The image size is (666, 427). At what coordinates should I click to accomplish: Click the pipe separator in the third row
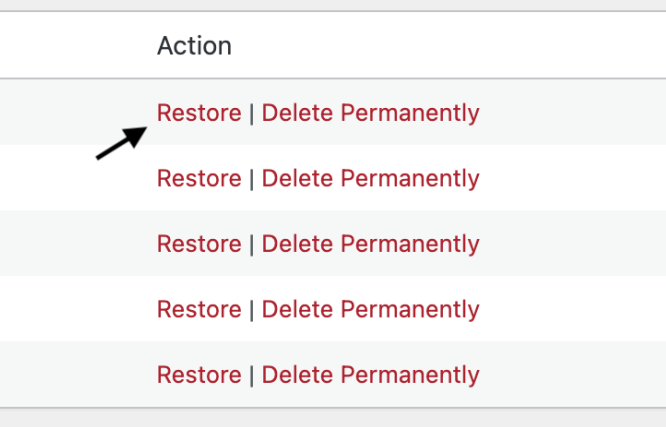coord(251,244)
